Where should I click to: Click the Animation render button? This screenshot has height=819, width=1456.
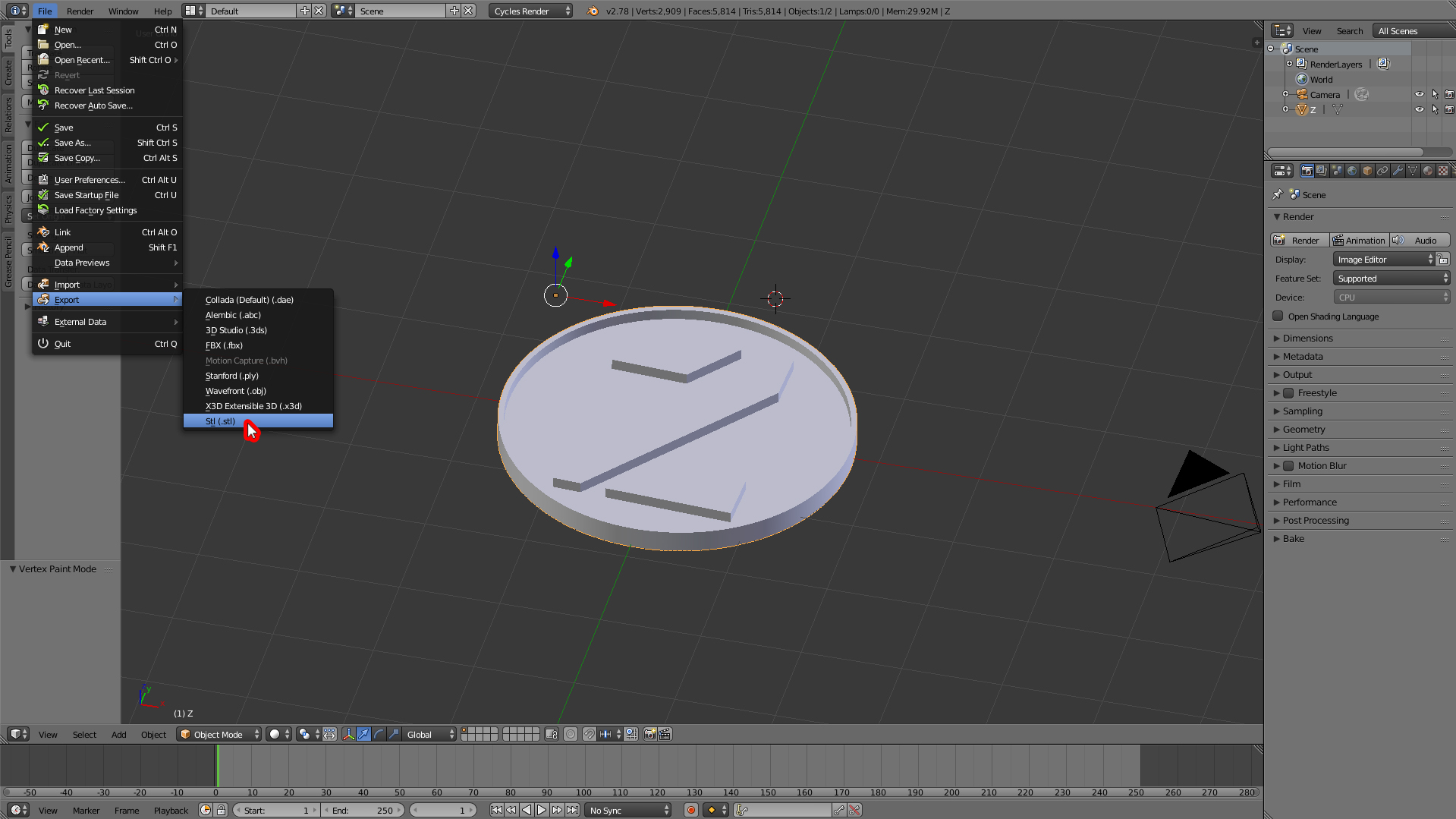point(1360,241)
